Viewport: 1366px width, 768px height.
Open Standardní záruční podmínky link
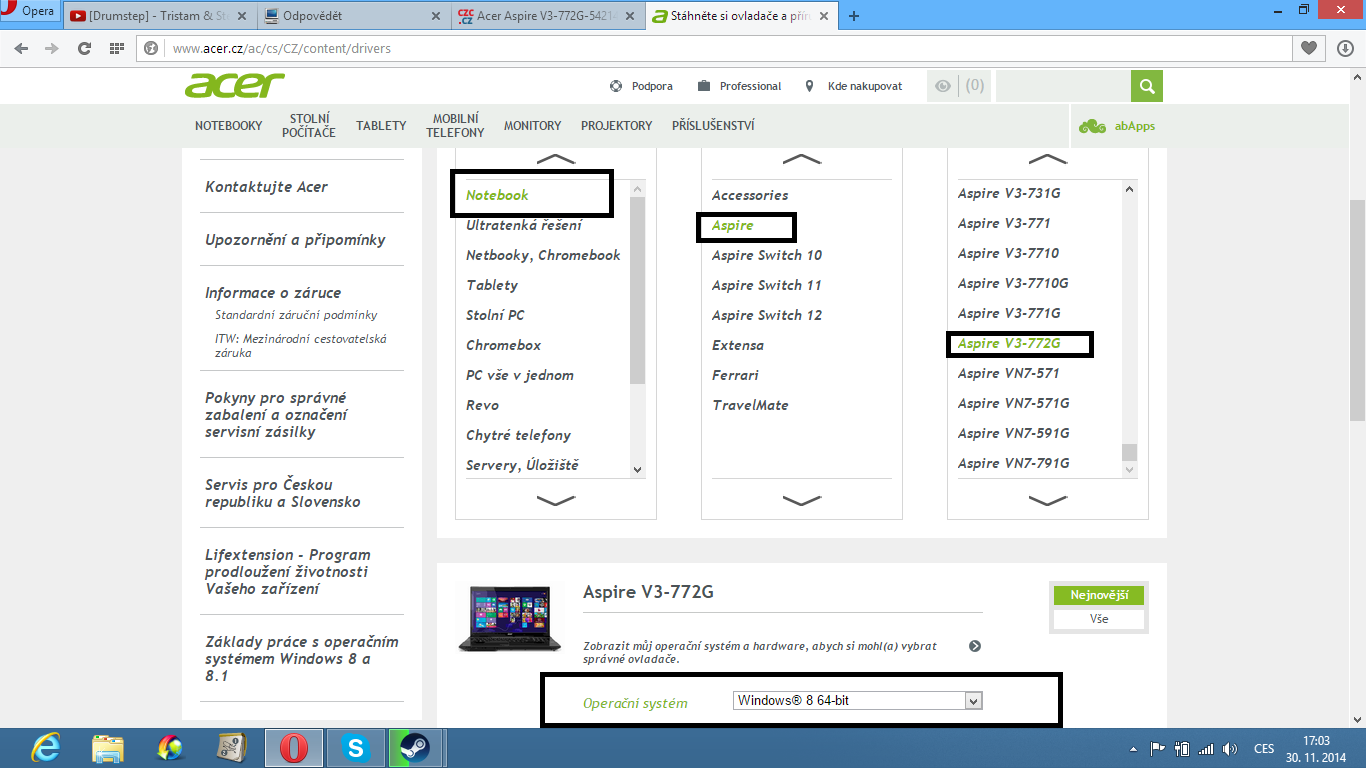tap(296, 315)
